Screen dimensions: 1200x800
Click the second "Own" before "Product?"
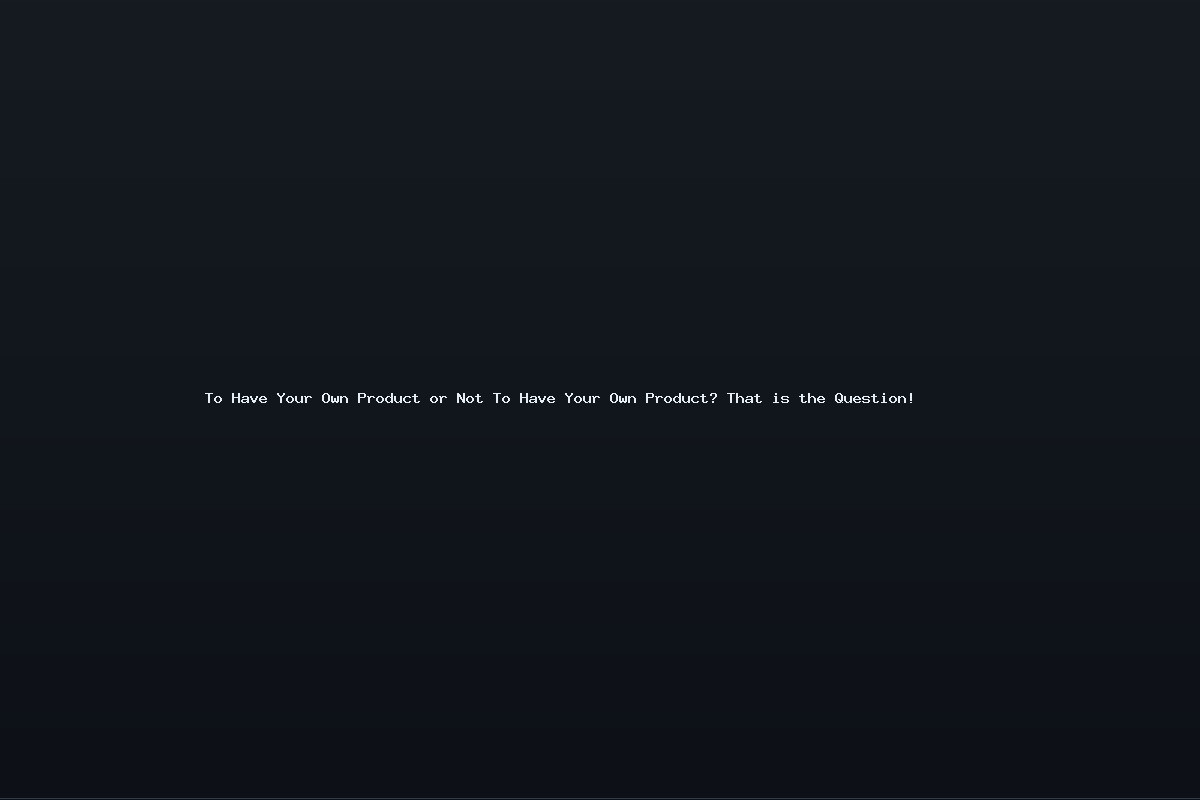coord(622,398)
